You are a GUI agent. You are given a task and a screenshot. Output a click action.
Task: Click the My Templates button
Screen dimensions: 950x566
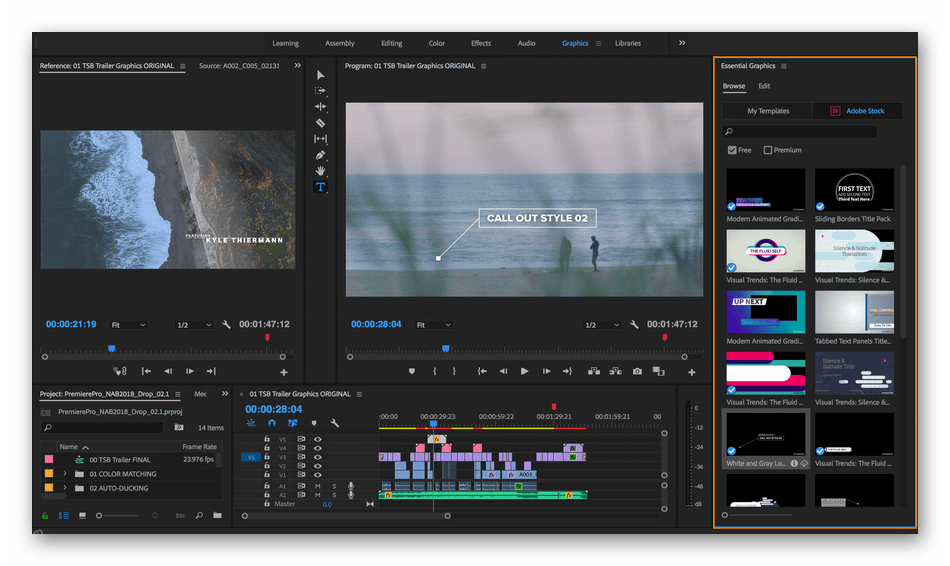click(768, 111)
